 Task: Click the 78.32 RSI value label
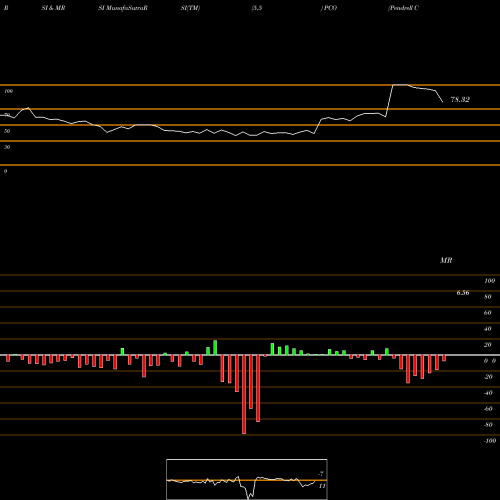460,99
